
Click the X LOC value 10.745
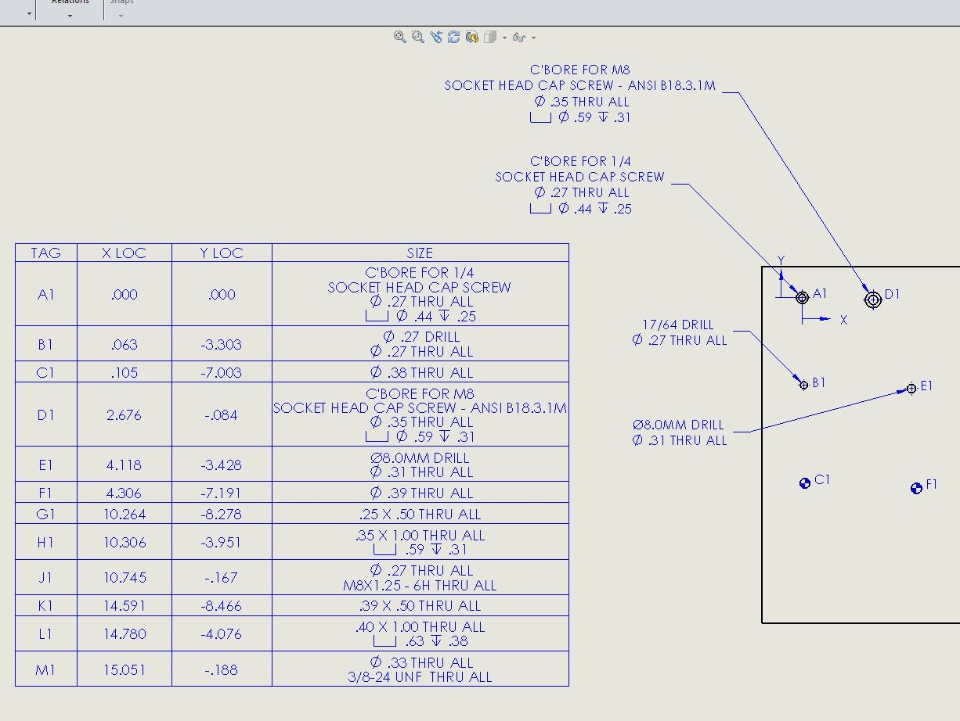(124, 577)
